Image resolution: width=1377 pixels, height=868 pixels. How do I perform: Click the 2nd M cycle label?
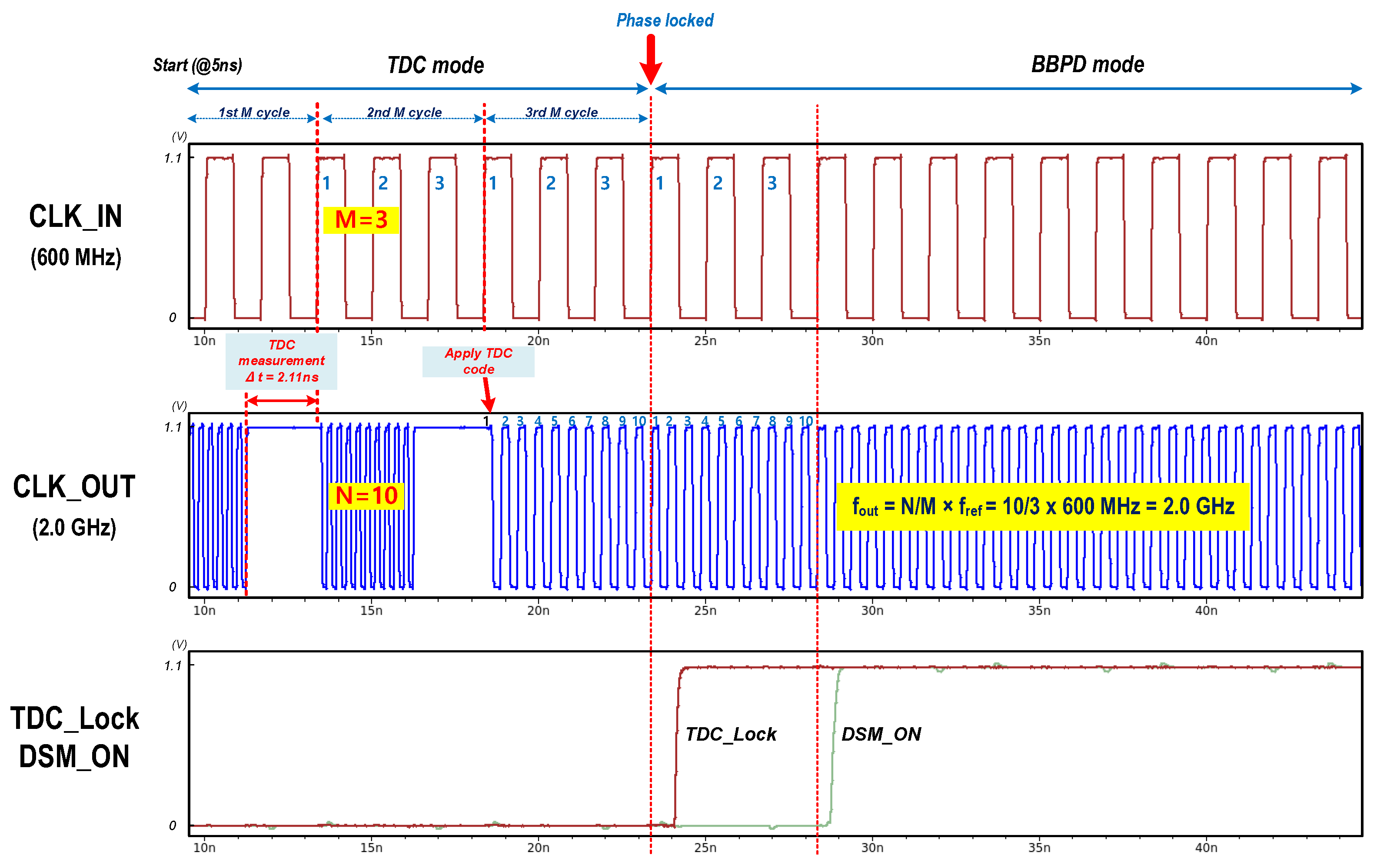[x=404, y=112]
